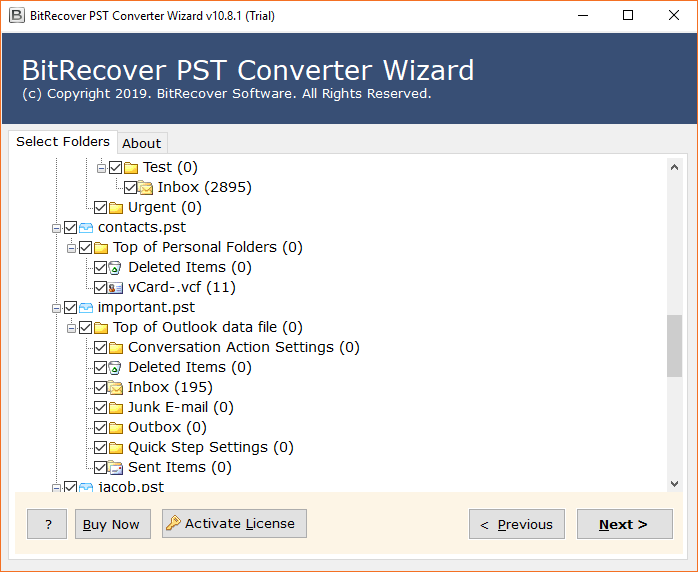
Task: Toggle the Top of Personal Folders checkbox
Action: (85, 248)
